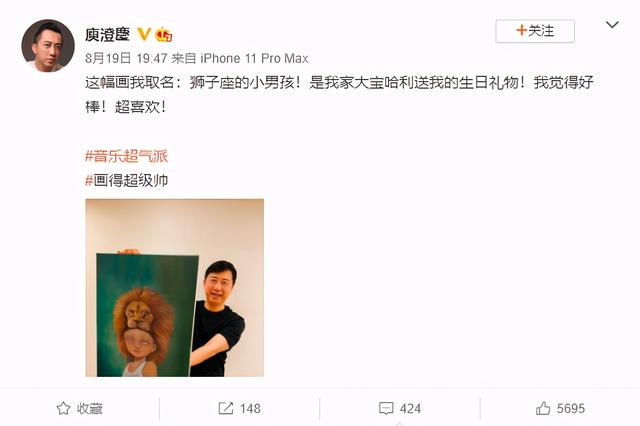640x426 pixels.
Task: Follow the user with the +关注 button
Action: point(535,31)
